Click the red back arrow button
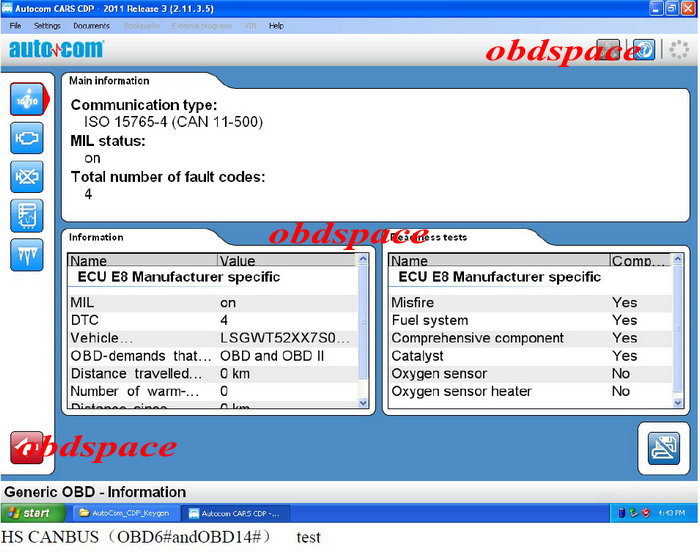 point(27,447)
